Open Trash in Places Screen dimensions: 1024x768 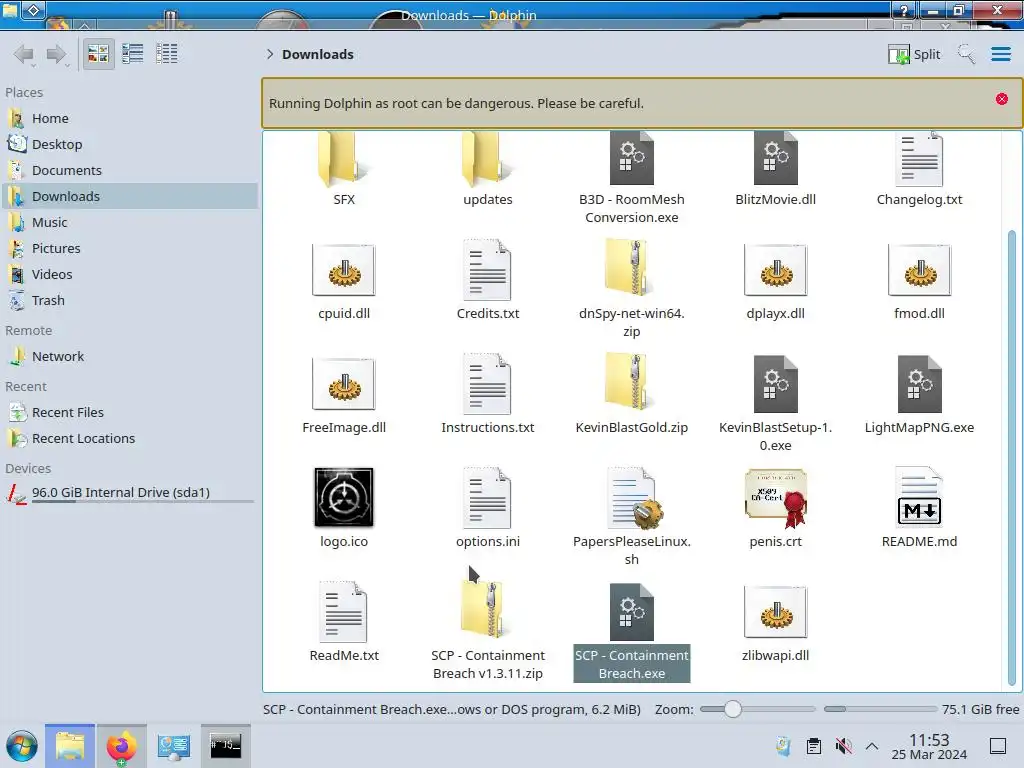click(x=129, y=300)
